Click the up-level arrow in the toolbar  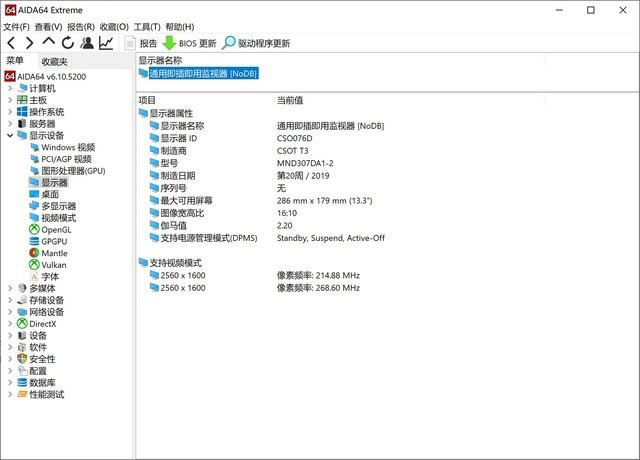coord(49,42)
